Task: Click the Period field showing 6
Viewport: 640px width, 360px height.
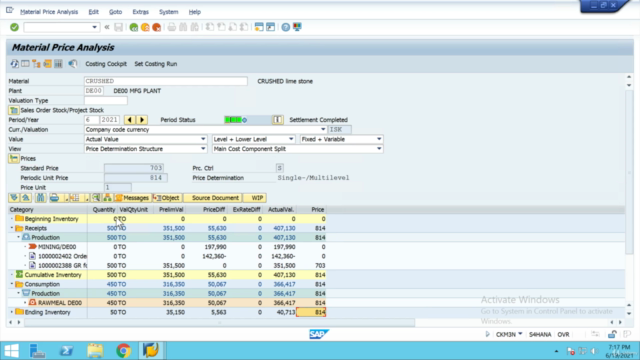Action: click(91, 120)
